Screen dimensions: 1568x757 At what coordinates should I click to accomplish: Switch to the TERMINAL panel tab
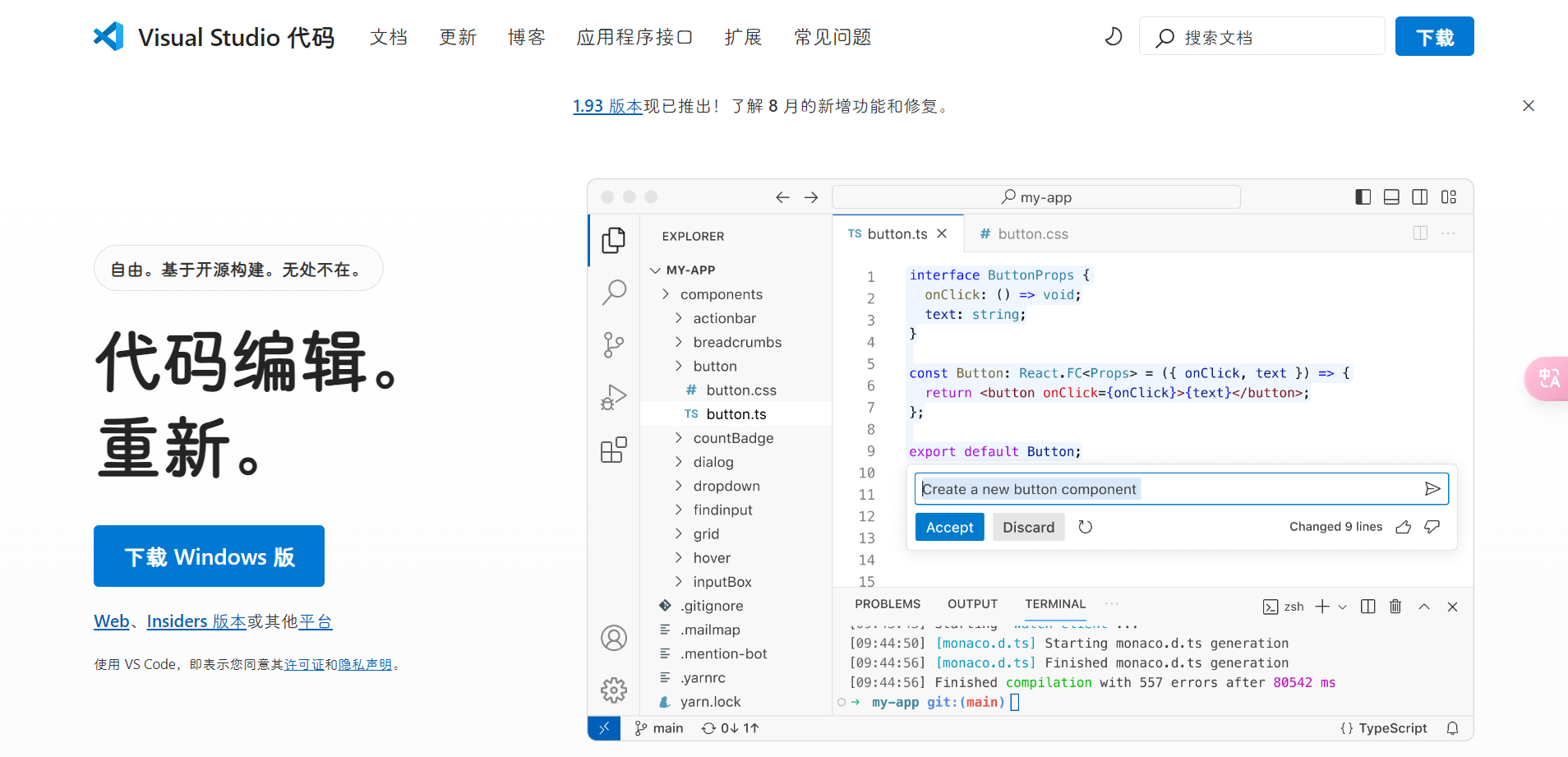(1055, 604)
